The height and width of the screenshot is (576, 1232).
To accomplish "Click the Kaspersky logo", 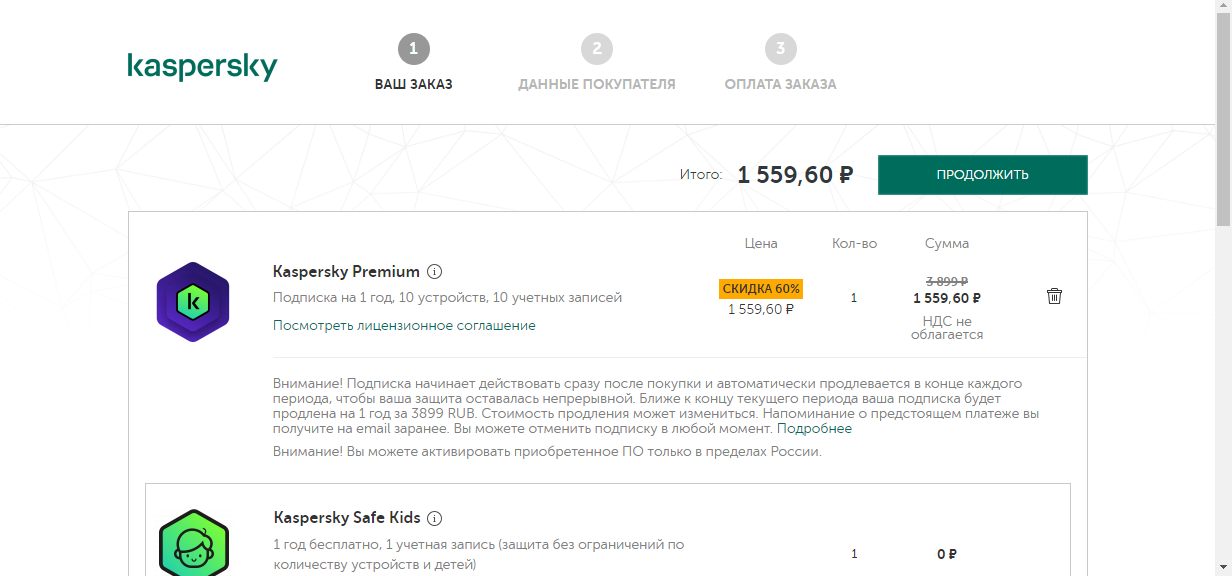I will 202,66.
